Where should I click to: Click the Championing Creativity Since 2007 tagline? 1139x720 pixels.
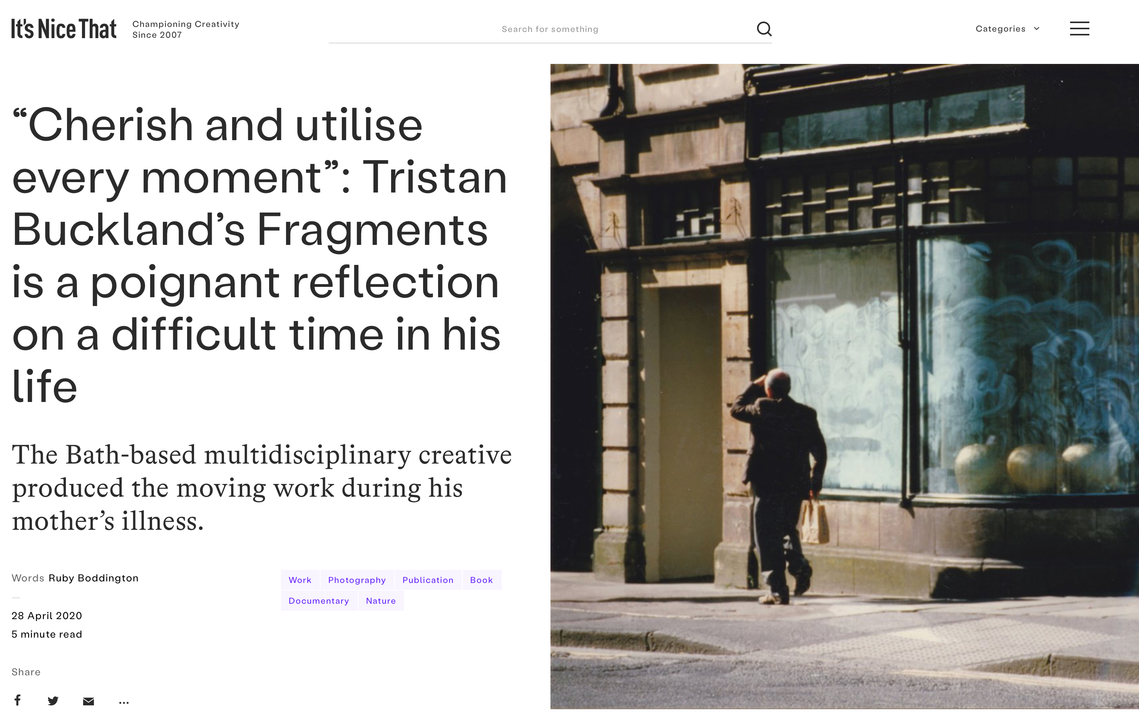tap(186, 29)
